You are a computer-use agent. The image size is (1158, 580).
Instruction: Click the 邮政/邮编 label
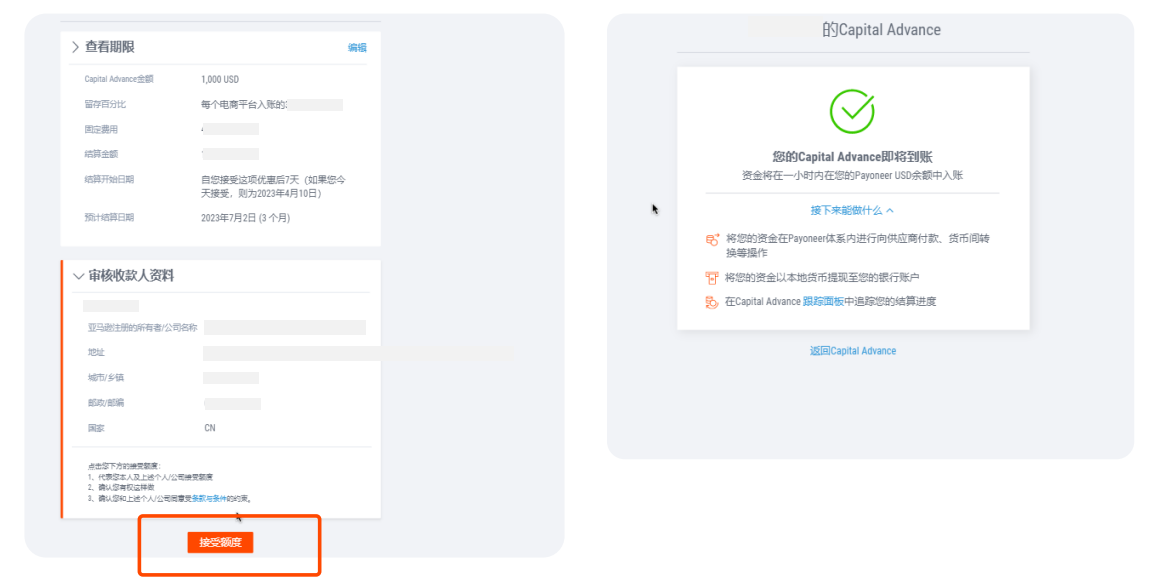pos(106,403)
